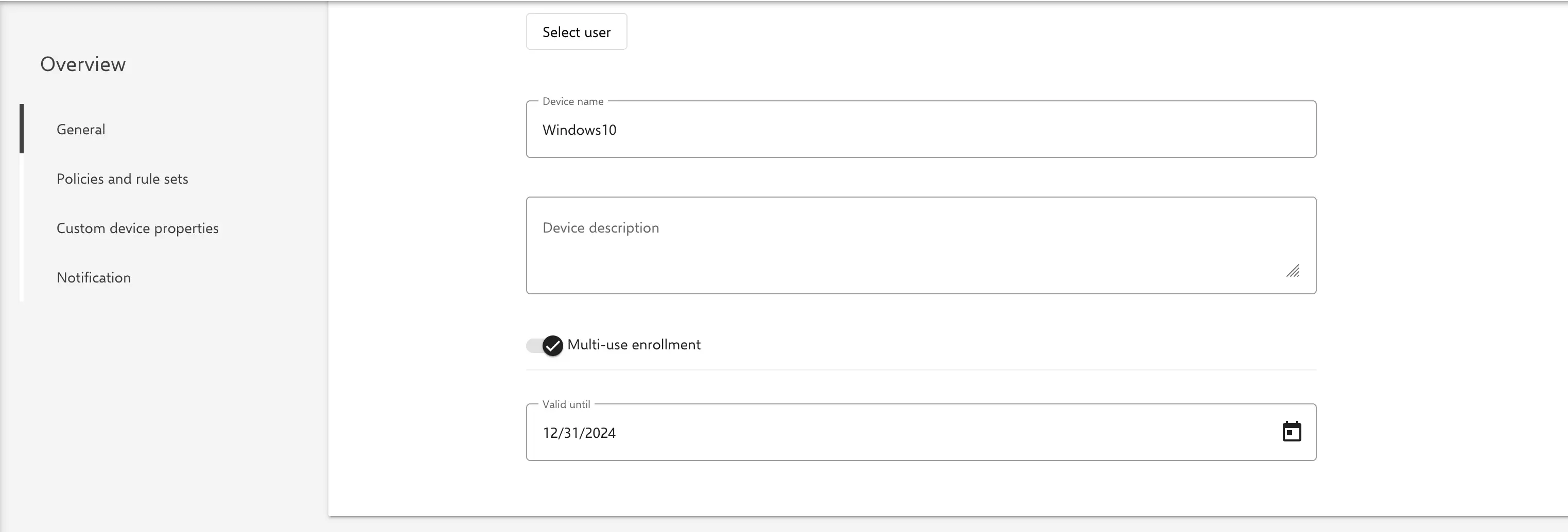Switch to the Policies and rule sets section
The height and width of the screenshot is (532, 1568).
click(123, 179)
